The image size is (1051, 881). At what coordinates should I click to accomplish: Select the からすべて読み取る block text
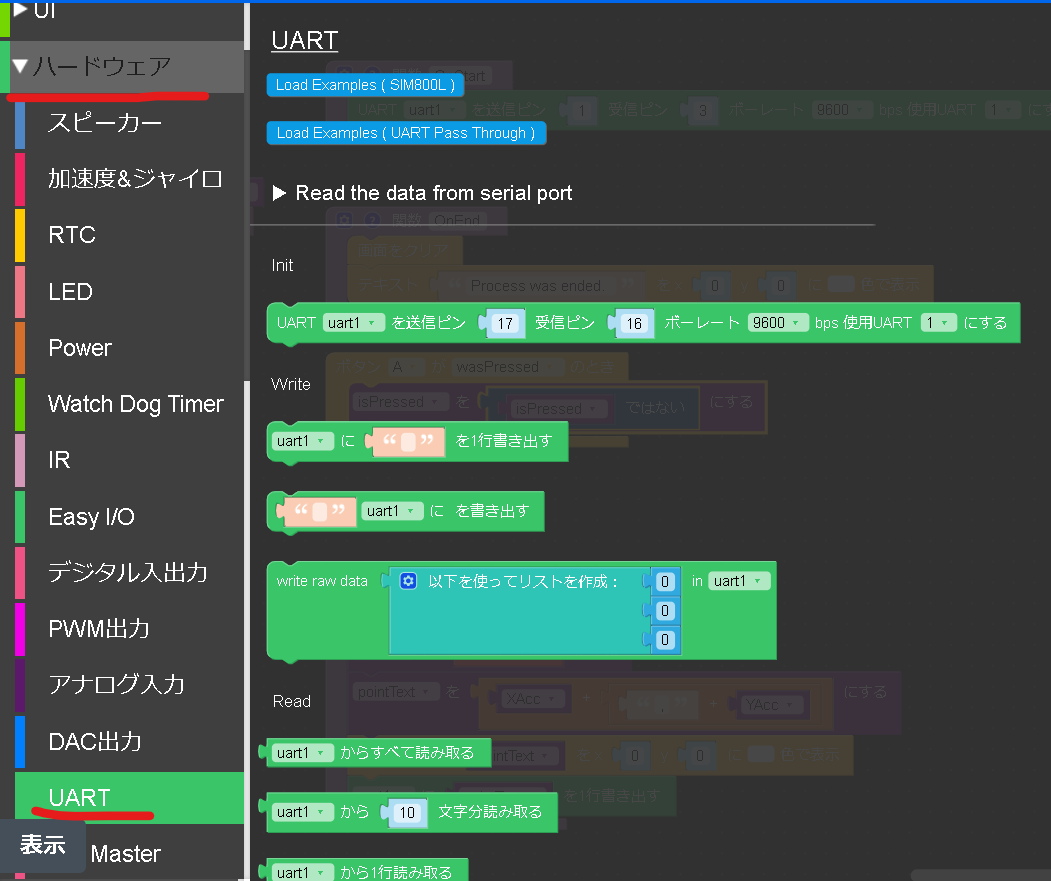point(407,753)
